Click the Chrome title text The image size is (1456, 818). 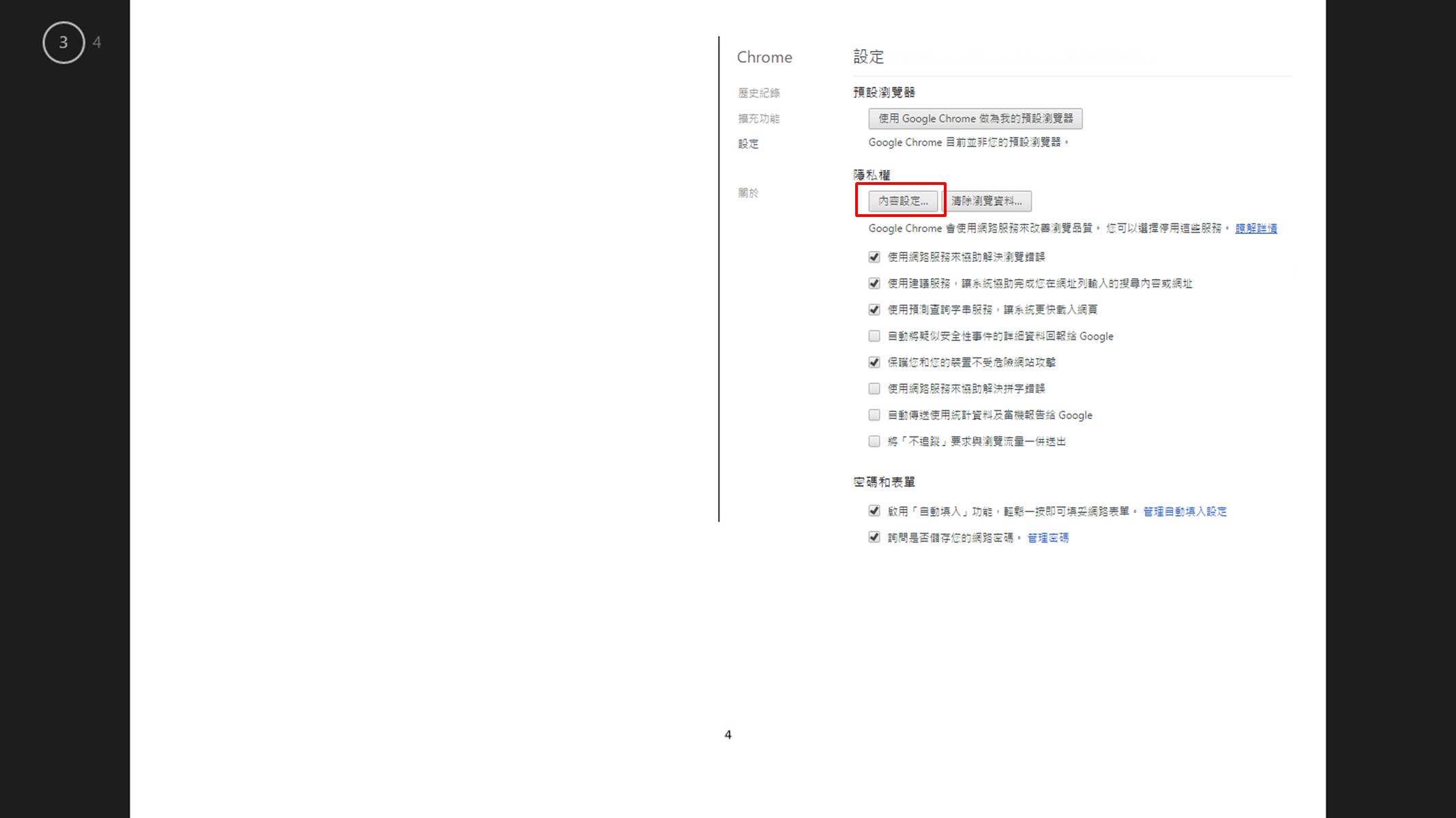[764, 57]
